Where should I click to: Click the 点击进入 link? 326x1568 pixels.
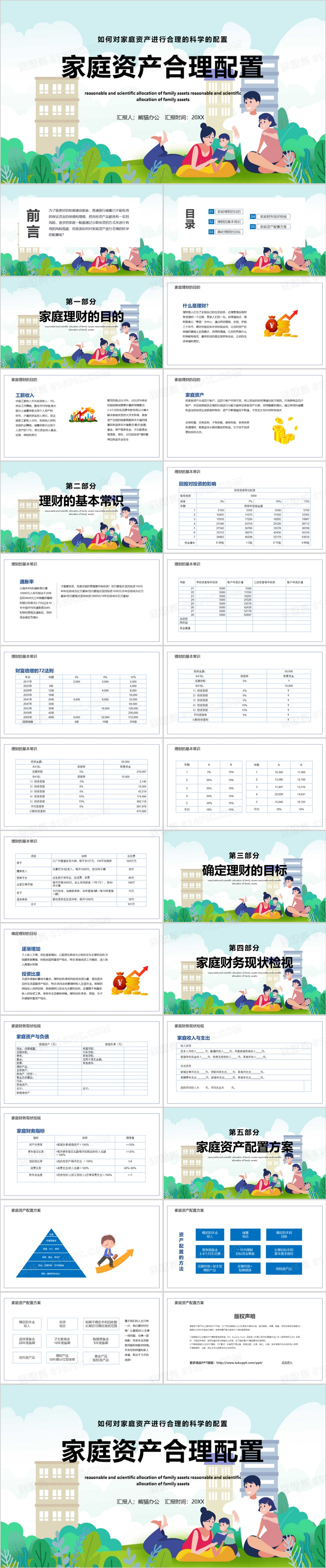tap(287, 1363)
